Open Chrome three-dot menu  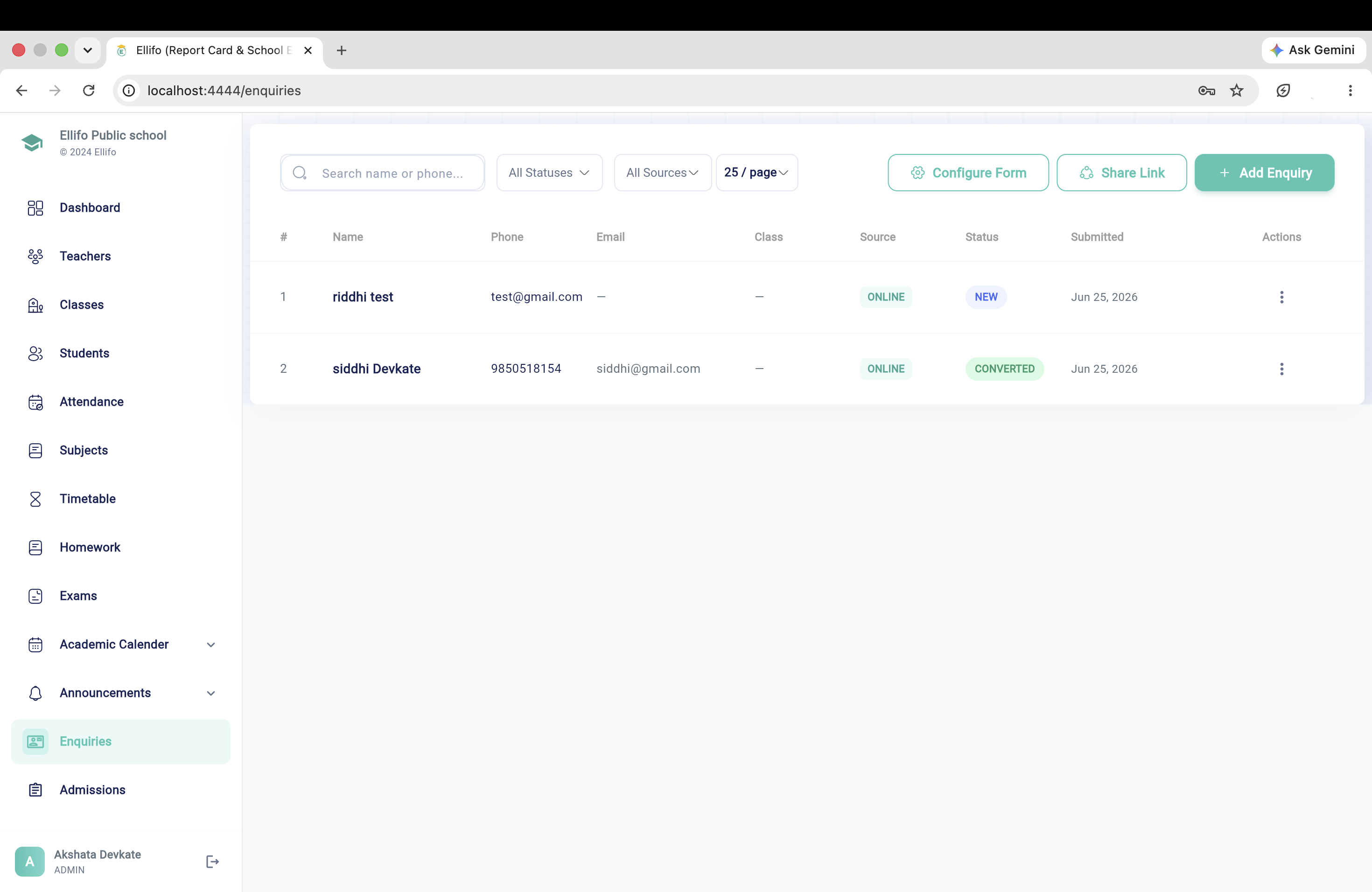[1350, 91]
